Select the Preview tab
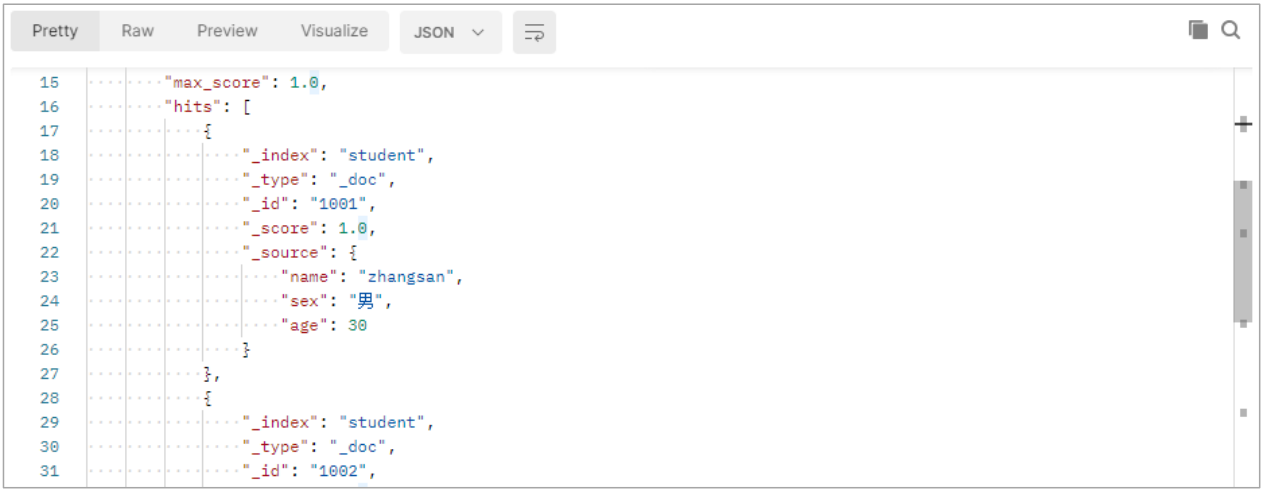Image resolution: width=1267 pixels, height=493 pixels. coord(227,31)
